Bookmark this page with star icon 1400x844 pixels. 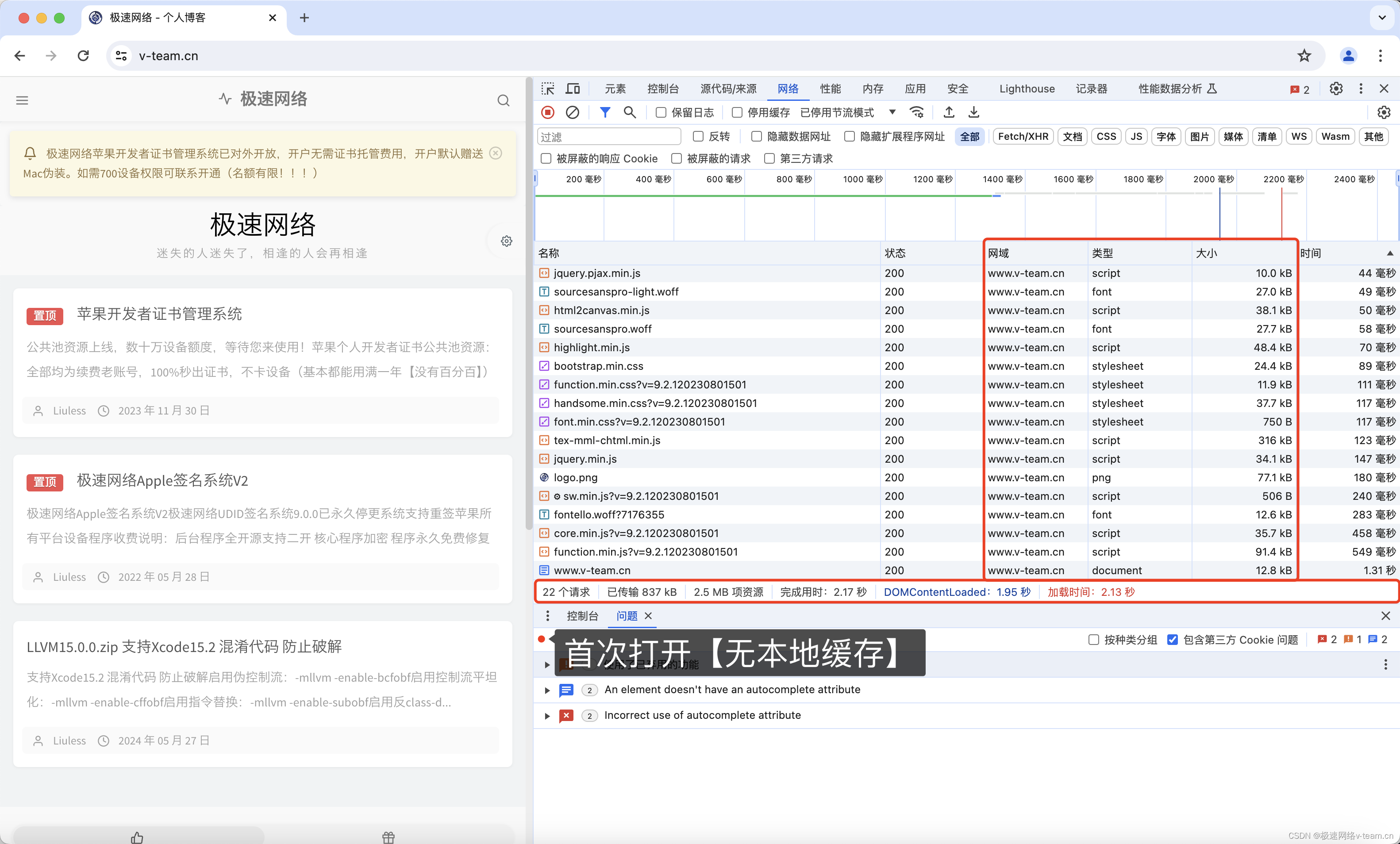(x=1304, y=56)
